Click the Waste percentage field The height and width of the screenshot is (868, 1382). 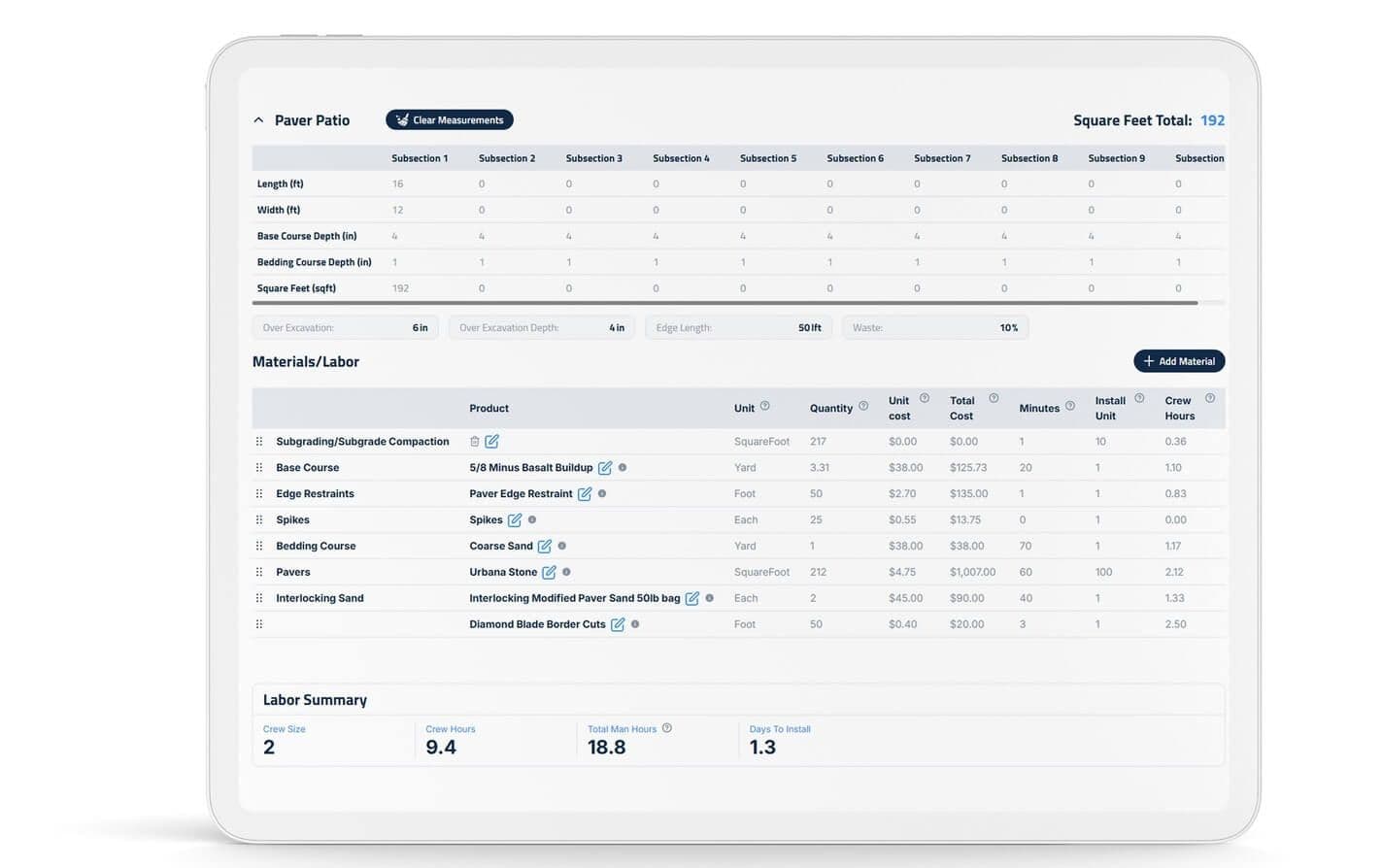(x=933, y=328)
